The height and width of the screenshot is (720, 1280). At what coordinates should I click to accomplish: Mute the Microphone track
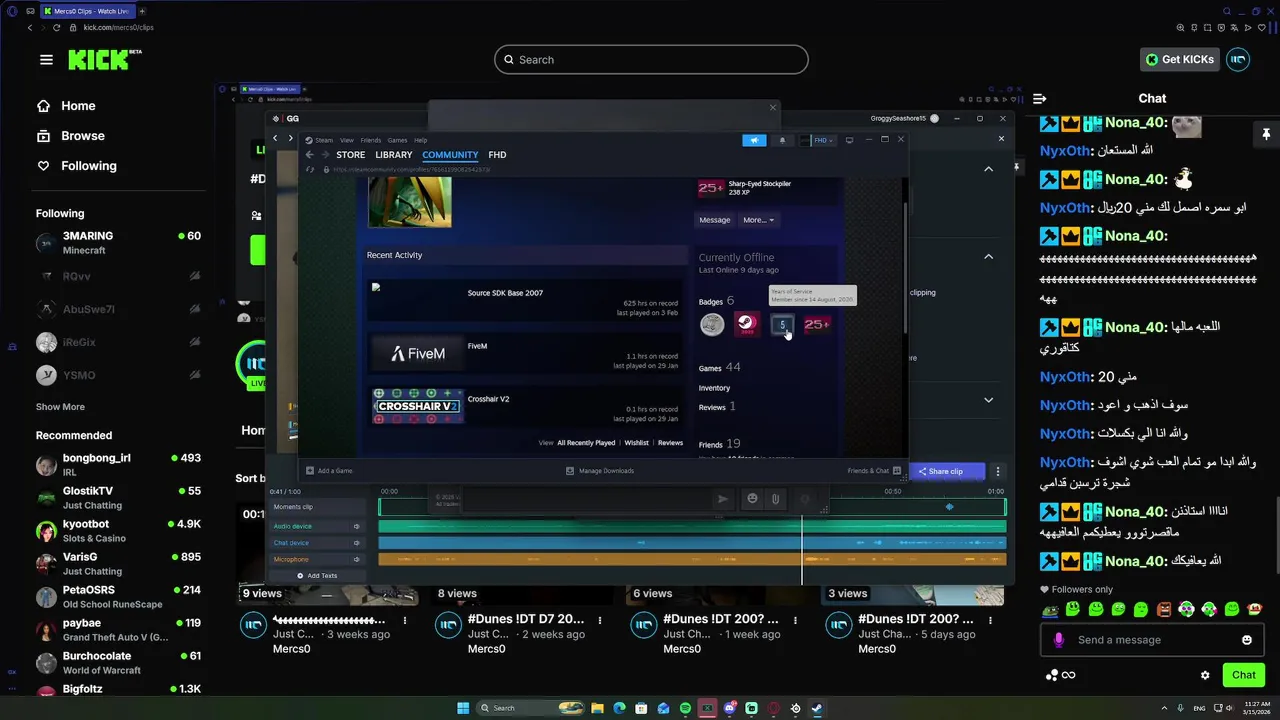click(x=356, y=559)
